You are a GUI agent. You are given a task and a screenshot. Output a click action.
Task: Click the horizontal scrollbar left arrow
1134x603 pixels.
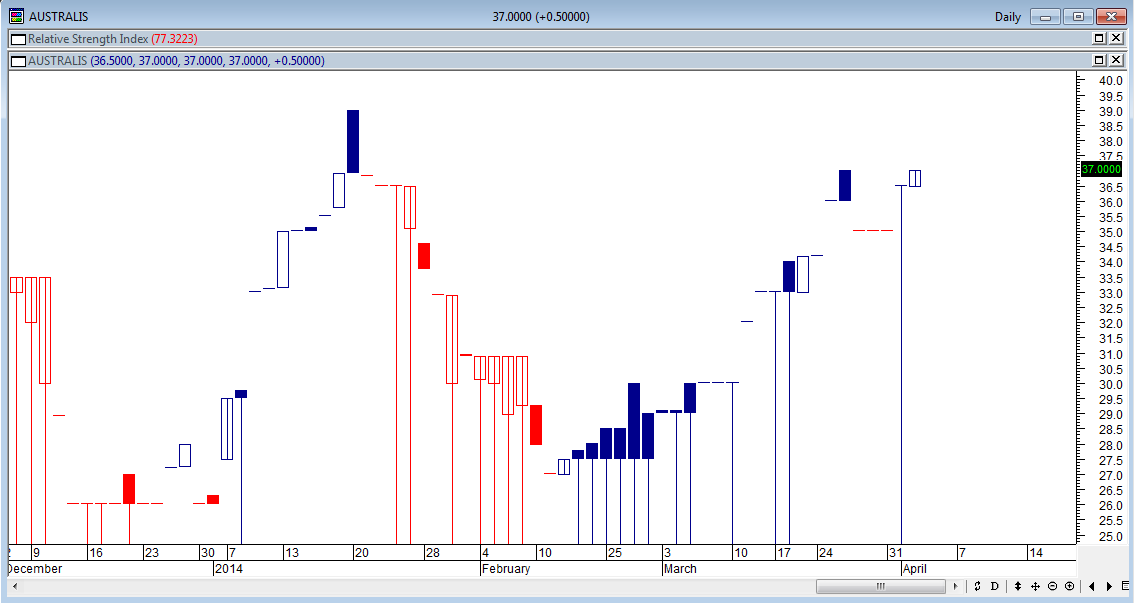pyautogui.click(x=15, y=586)
